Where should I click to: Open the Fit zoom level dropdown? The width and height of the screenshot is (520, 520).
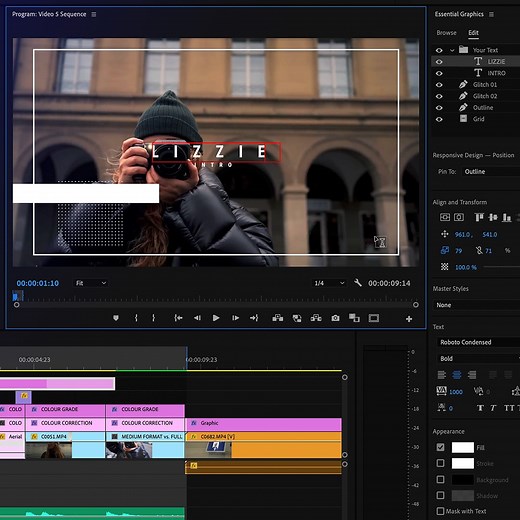pos(91,283)
